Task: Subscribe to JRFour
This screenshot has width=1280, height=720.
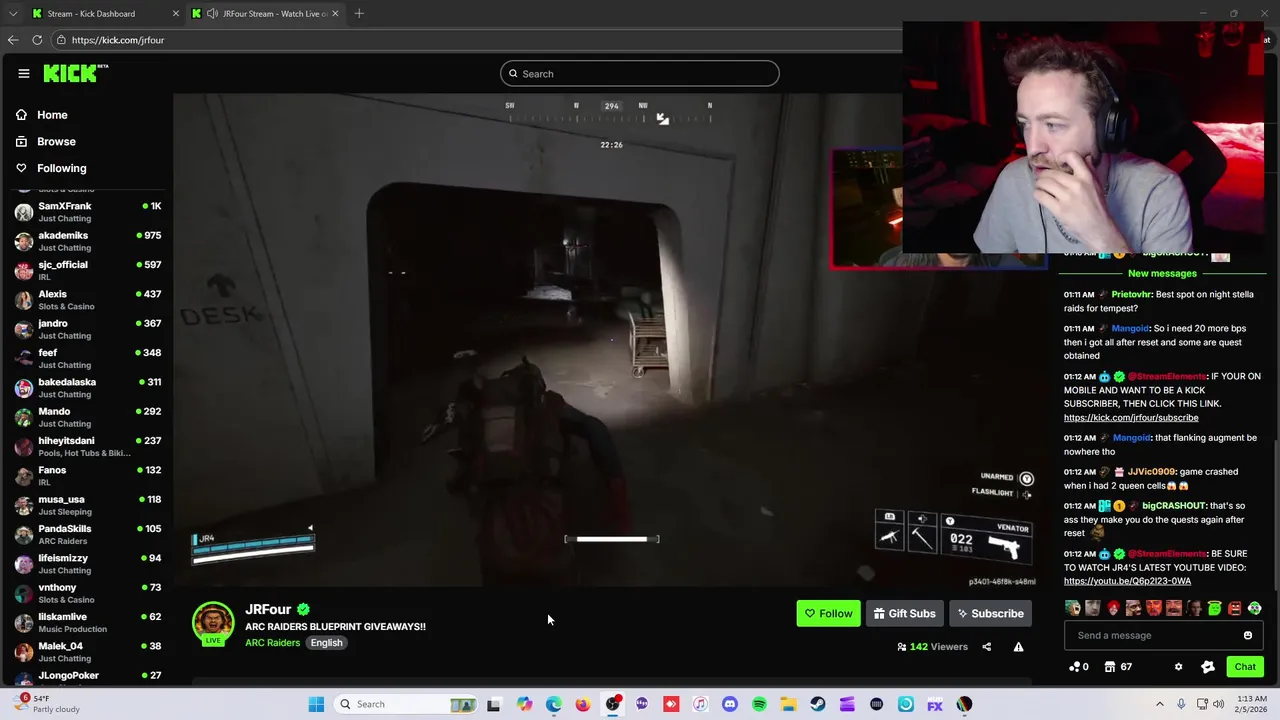Action: click(x=990, y=613)
